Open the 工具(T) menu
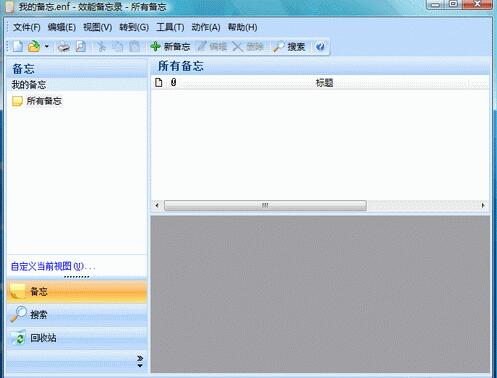This screenshot has height=378, width=497. [x=170, y=27]
